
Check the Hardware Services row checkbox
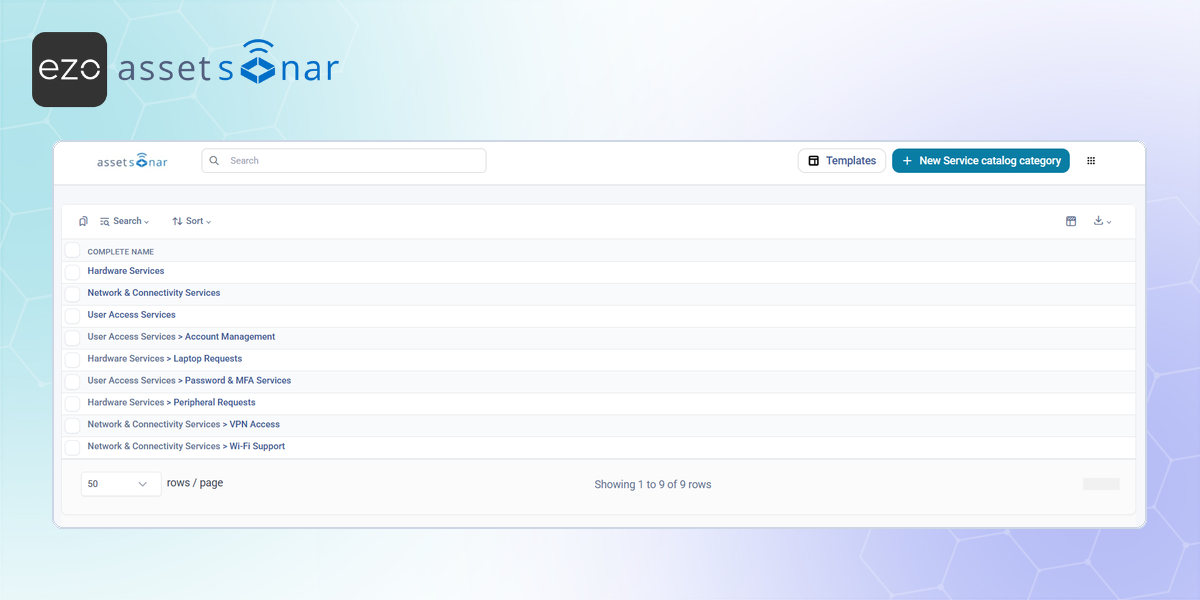[72, 272]
